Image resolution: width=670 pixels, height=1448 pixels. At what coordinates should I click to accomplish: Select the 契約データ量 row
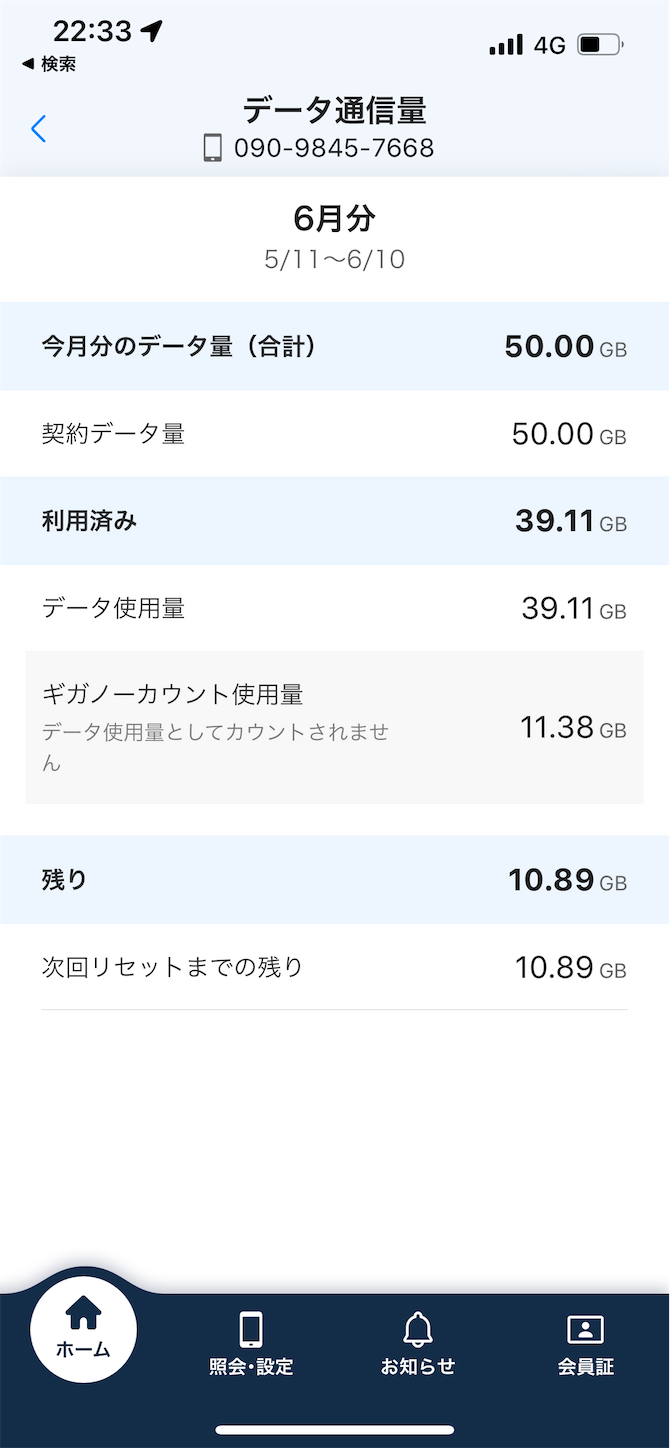coord(335,434)
